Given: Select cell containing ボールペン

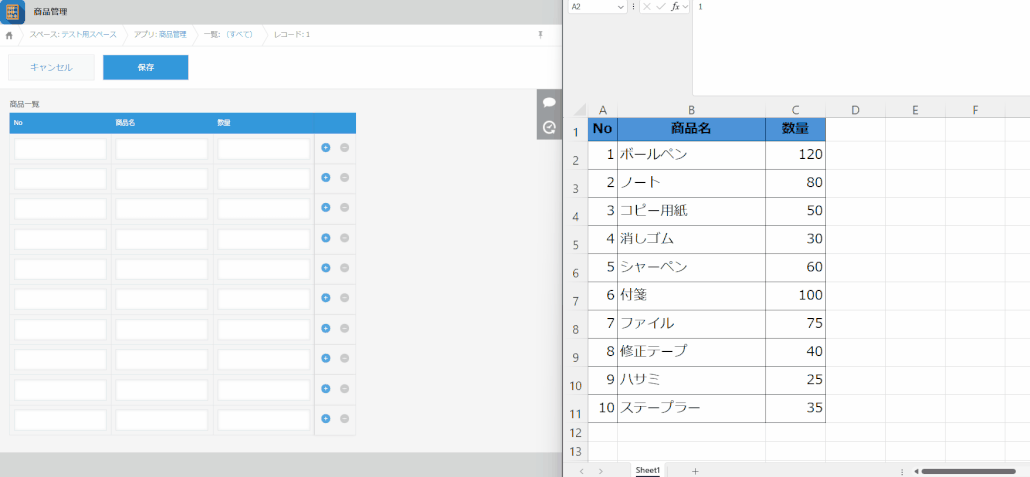Looking at the screenshot, I should [x=691, y=155].
